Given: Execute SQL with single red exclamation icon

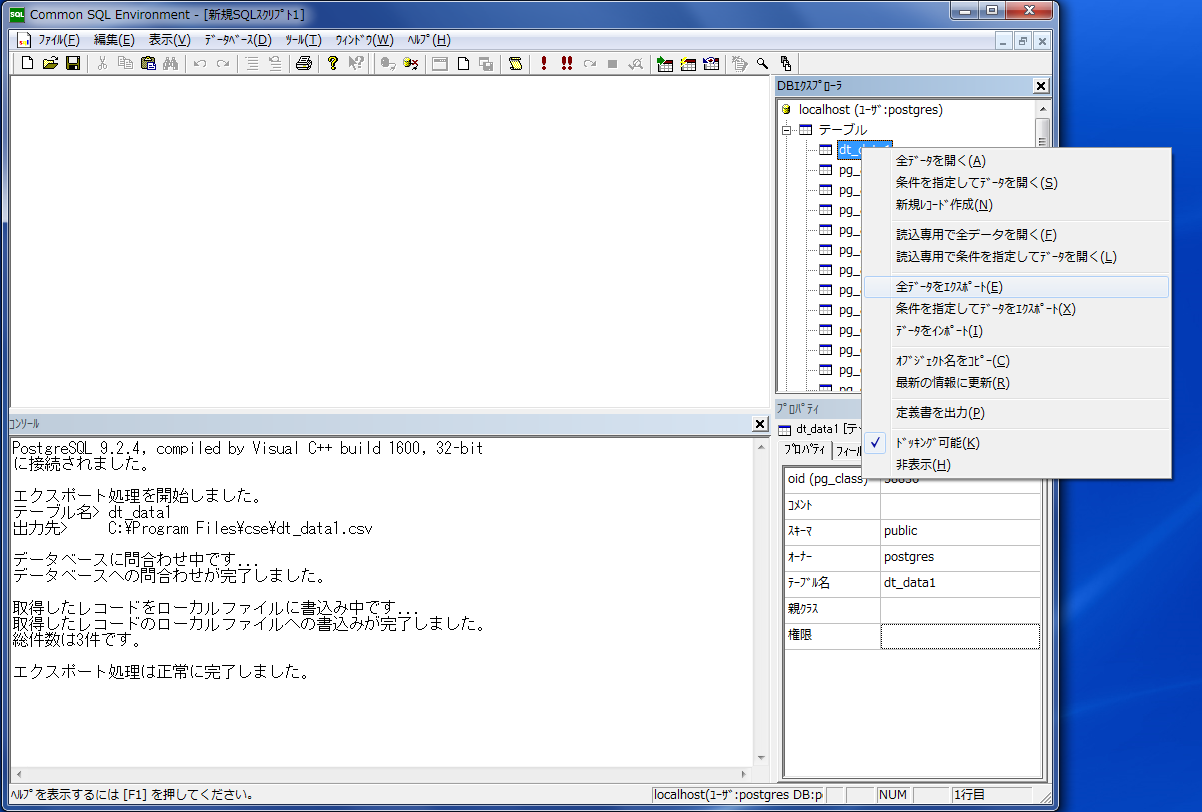Looking at the screenshot, I should pyautogui.click(x=543, y=63).
